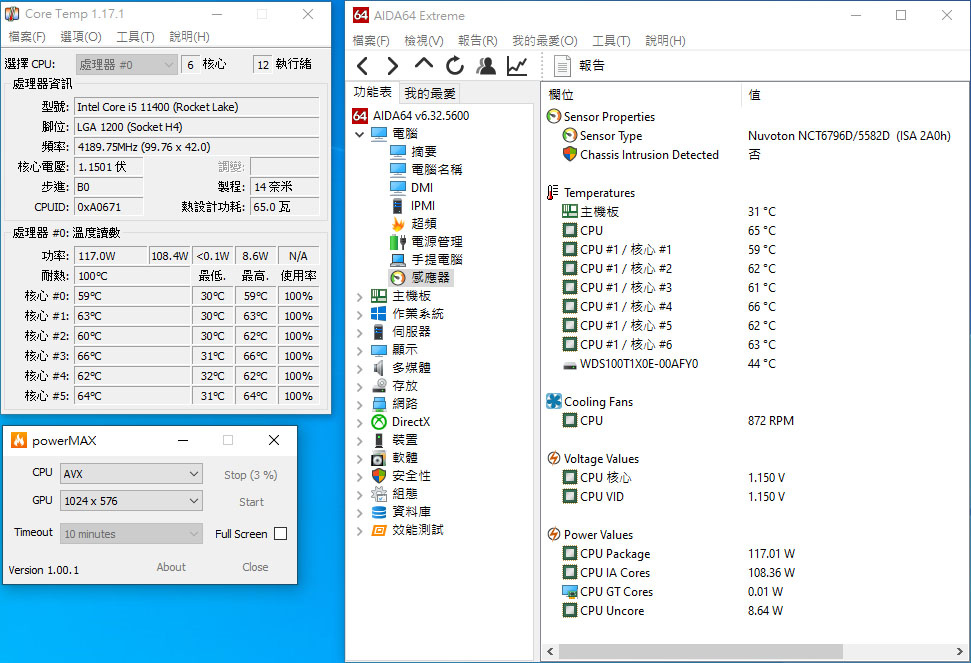Go forward with AIDA64 forward arrow

[393, 66]
